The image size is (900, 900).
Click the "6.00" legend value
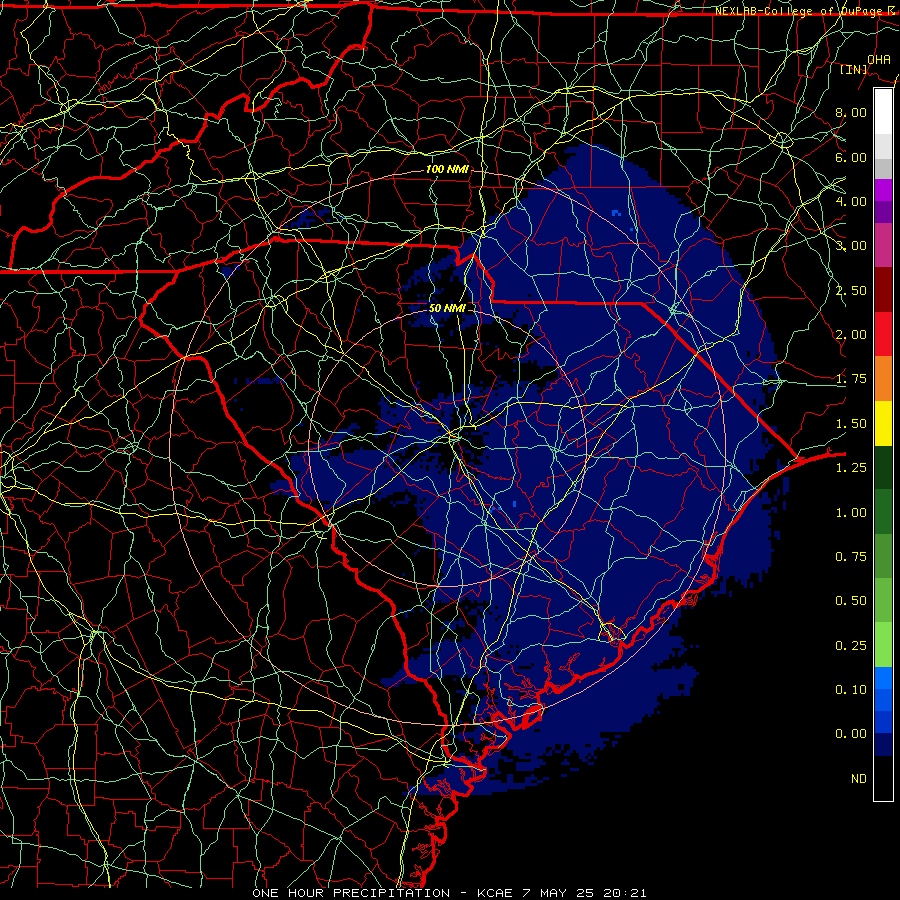pyautogui.click(x=851, y=157)
